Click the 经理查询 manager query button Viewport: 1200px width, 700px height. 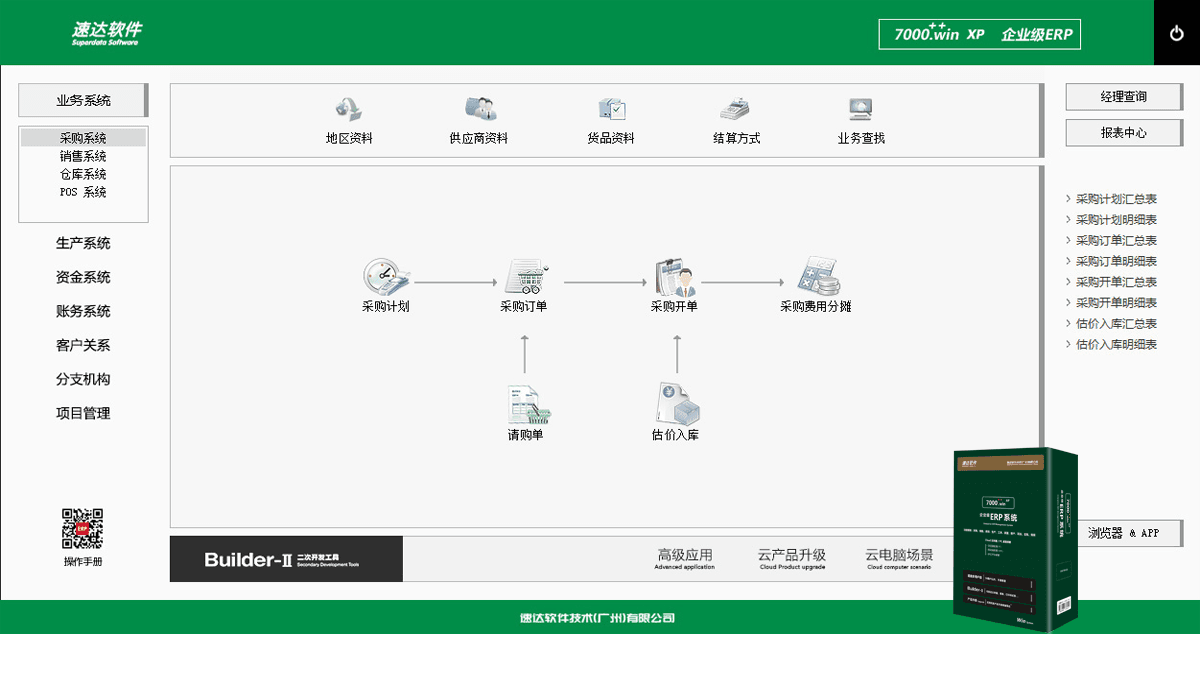coord(1123,97)
